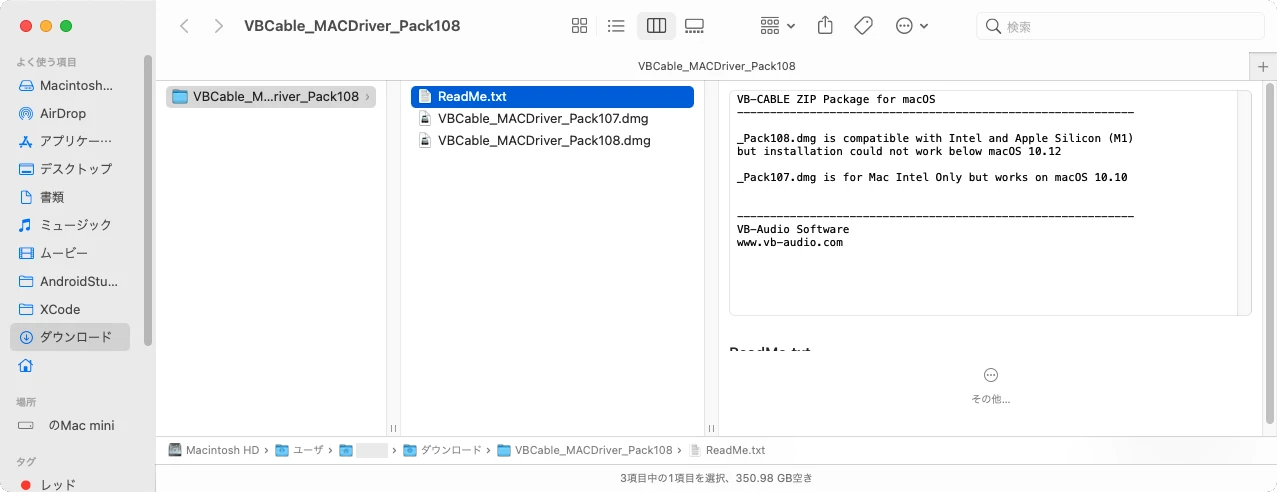Click the デスクトップ icon in sidebar
This screenshot has height=492, width=1277.
point(26,169)
